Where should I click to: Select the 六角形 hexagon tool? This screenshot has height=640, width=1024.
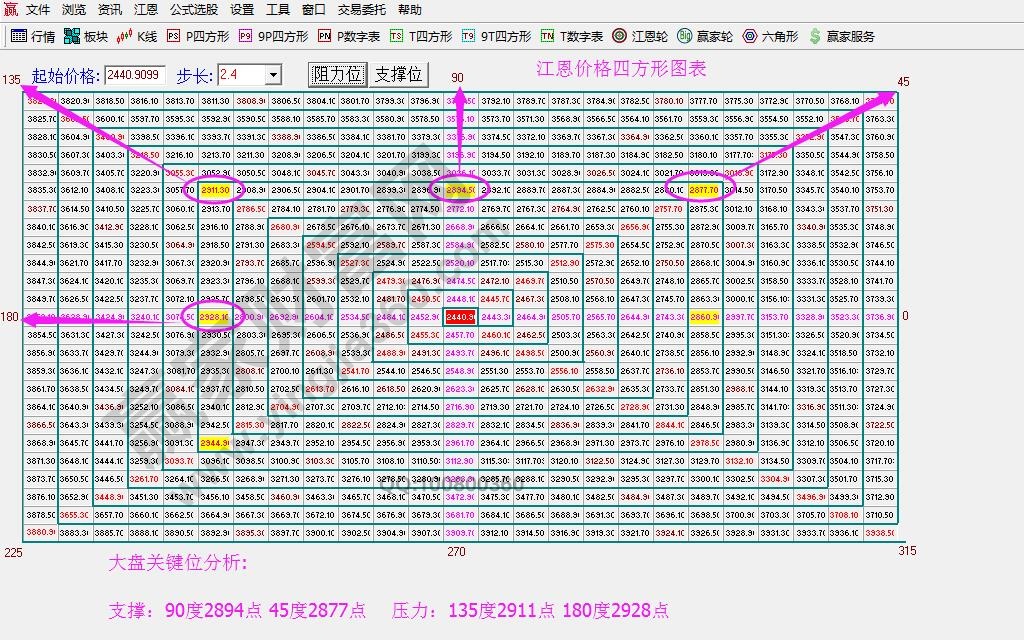pyautogui.click(x=770, y=36)
